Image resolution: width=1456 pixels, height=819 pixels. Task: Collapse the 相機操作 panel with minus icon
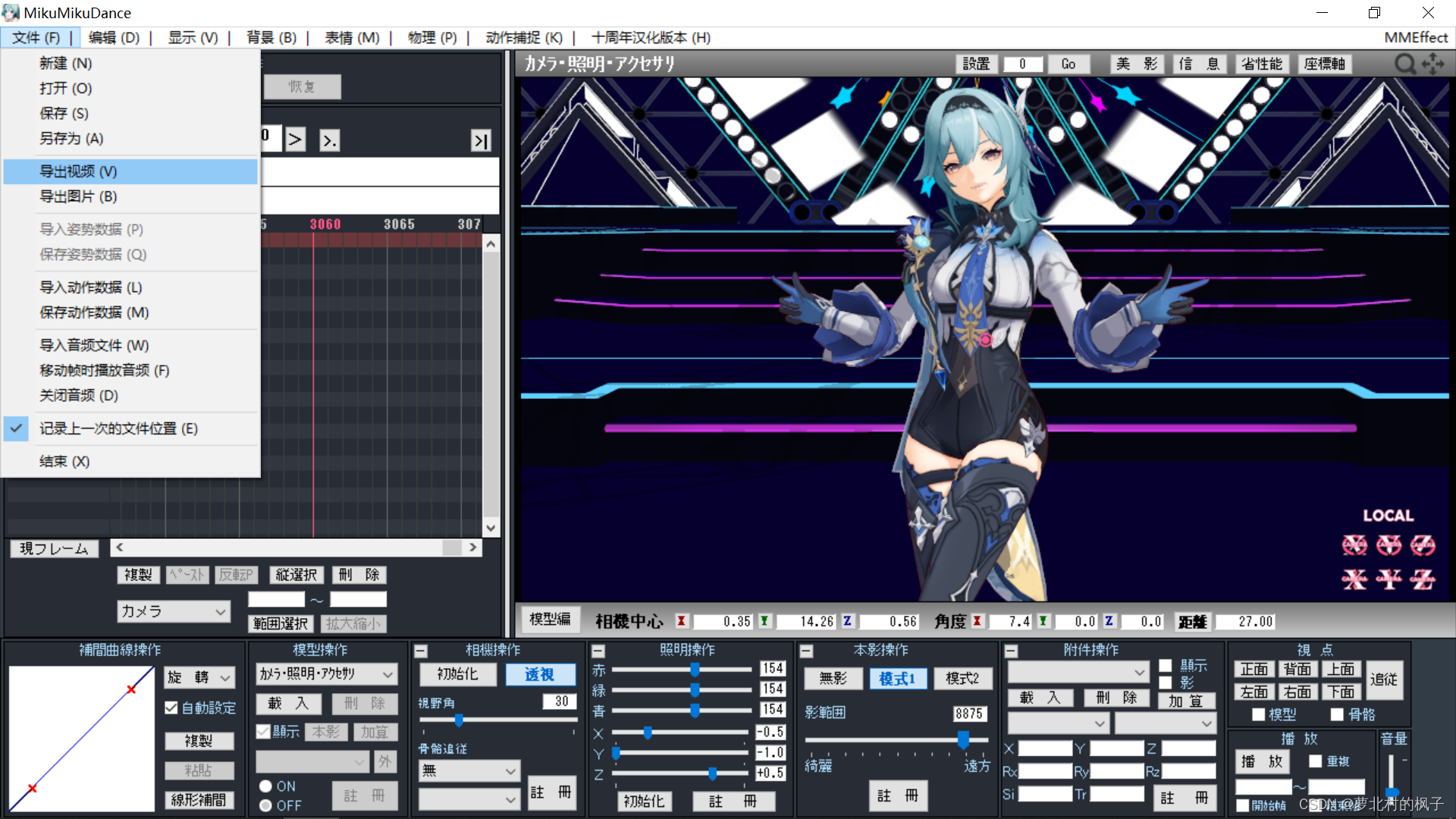pos(422,651)
